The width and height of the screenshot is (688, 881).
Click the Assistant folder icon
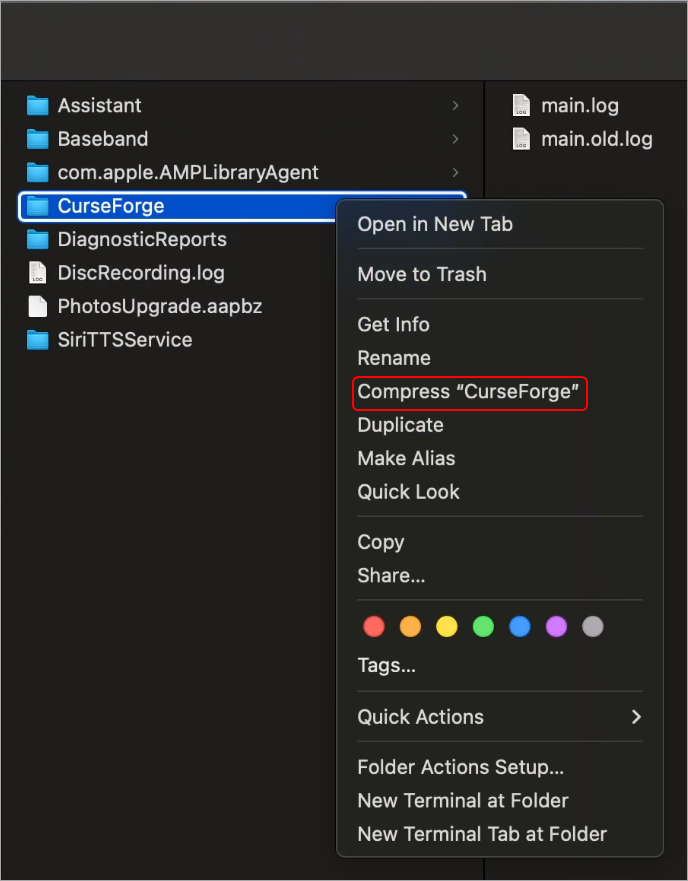click(x=38, y=106)
